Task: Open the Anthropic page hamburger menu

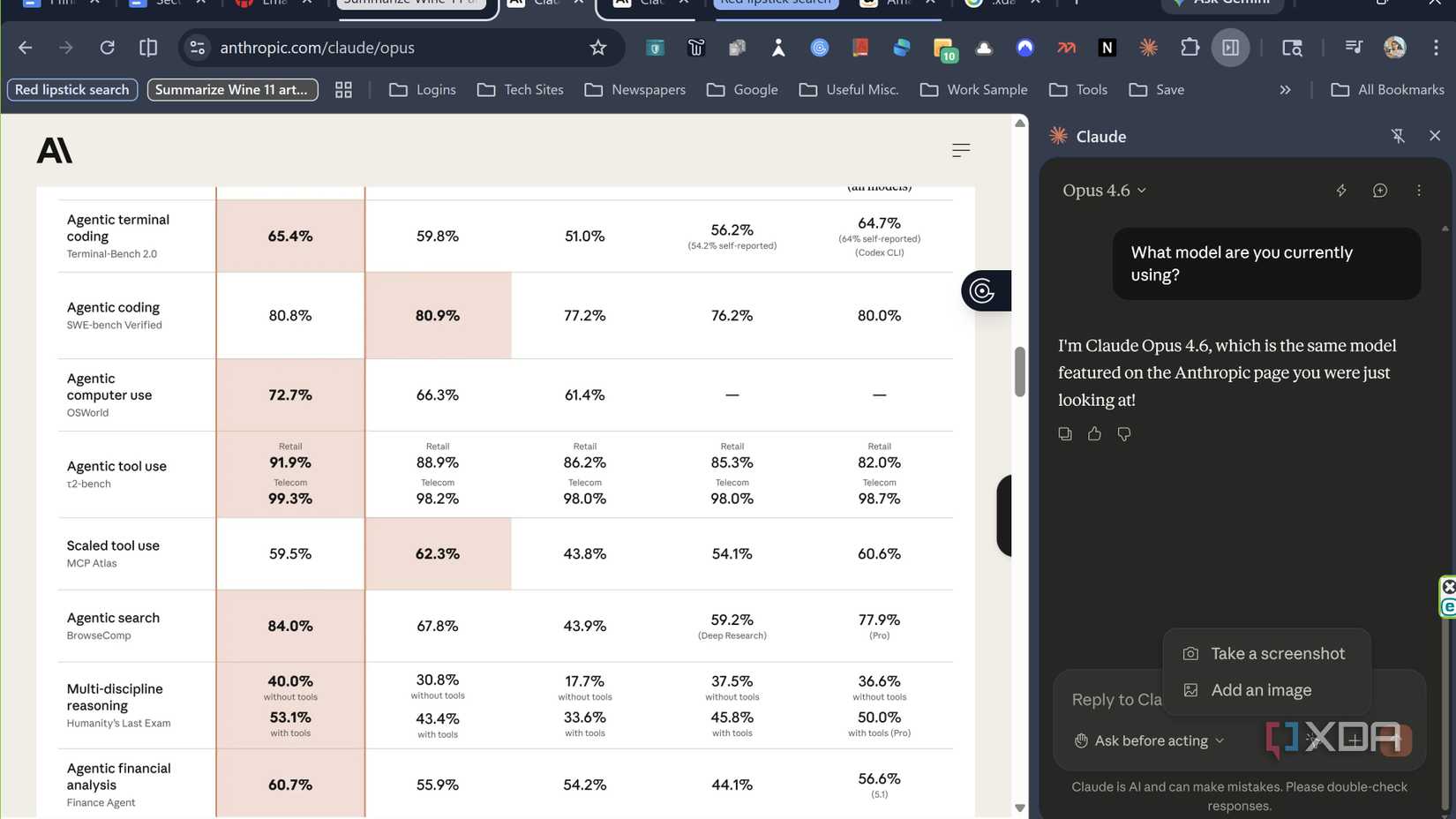Action: pos(961,151)
